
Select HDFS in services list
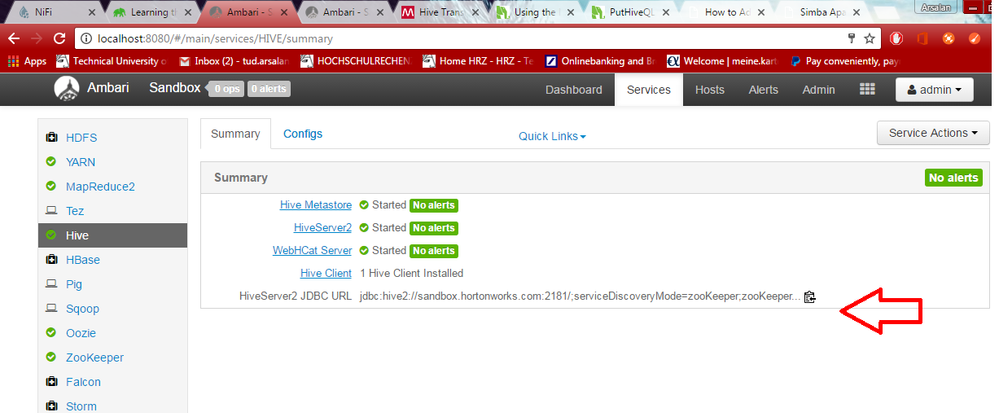point(82,138)
